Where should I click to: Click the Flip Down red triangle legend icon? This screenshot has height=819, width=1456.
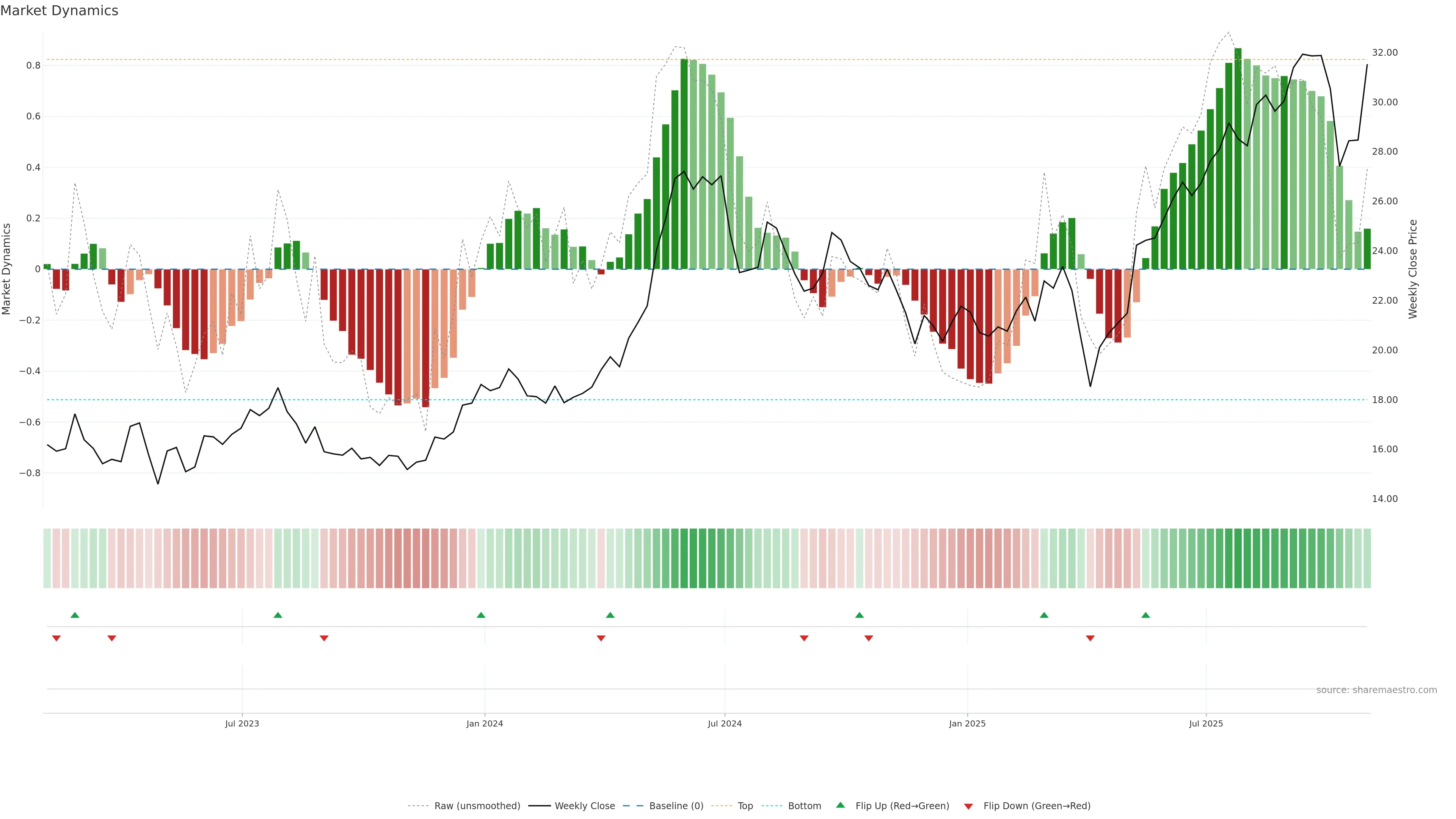pos(968,806)
